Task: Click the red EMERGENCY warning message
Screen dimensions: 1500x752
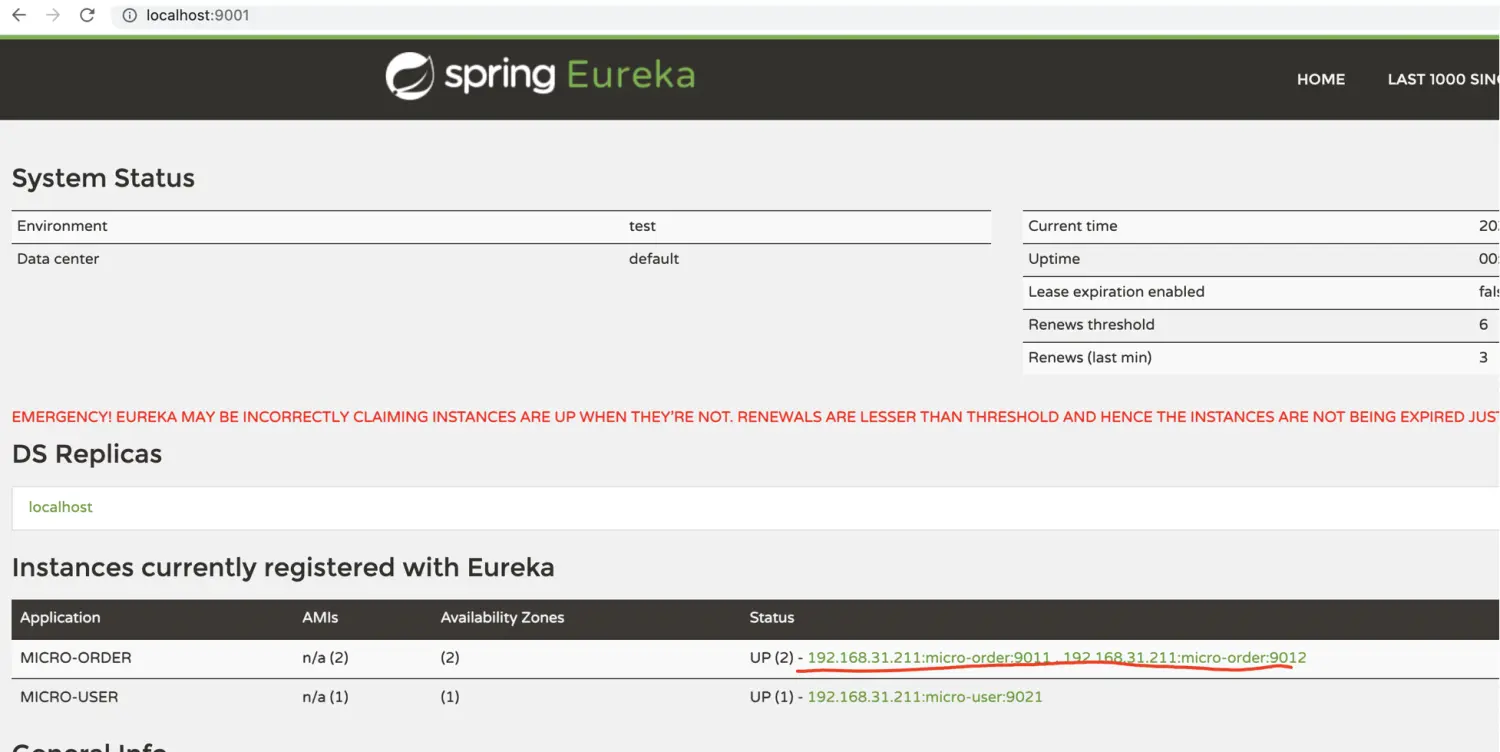Action: 755,417
